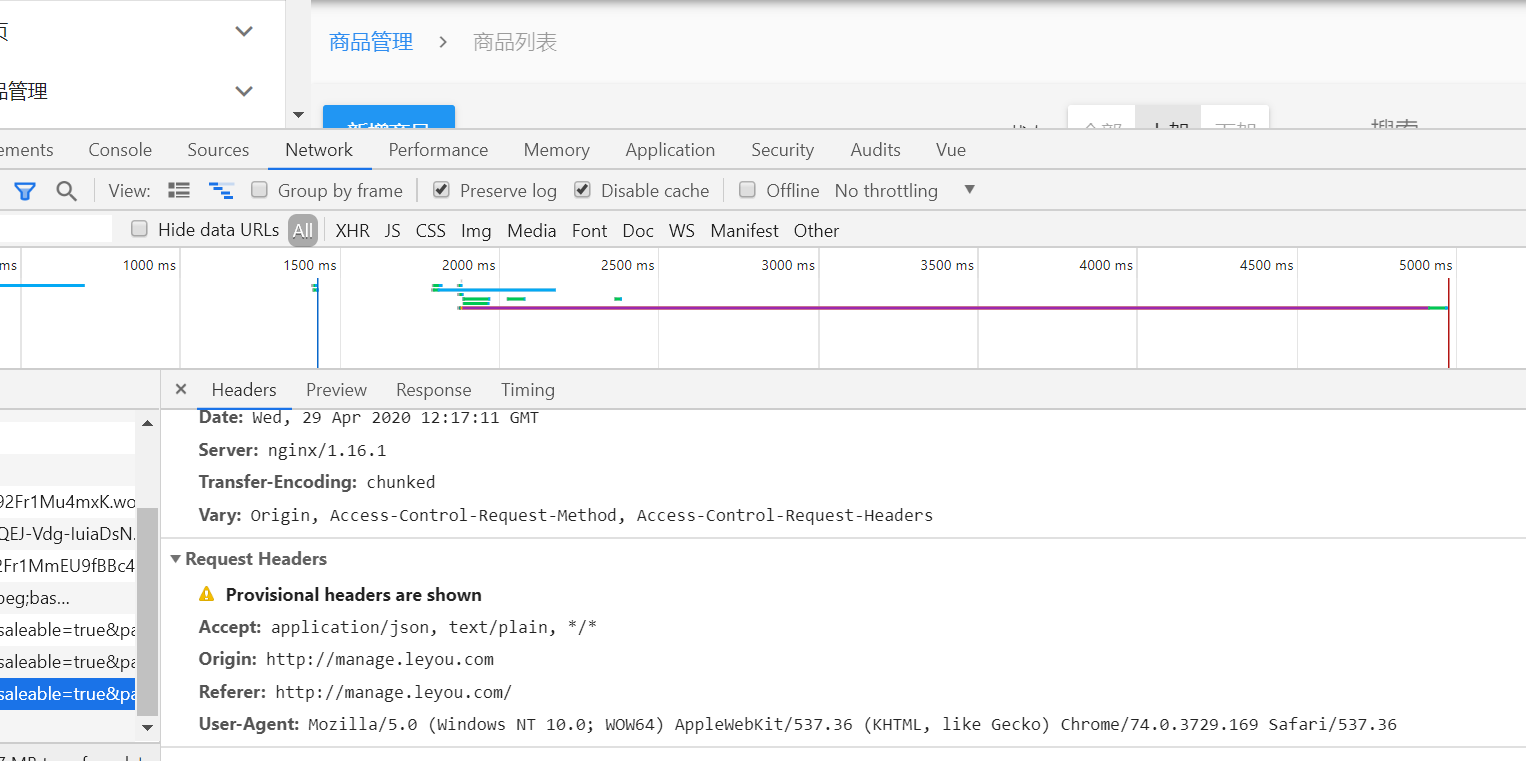Click the blue 新增商品 button
Viewport: 1526px width, 761px height.
click(x=389, y=117)
